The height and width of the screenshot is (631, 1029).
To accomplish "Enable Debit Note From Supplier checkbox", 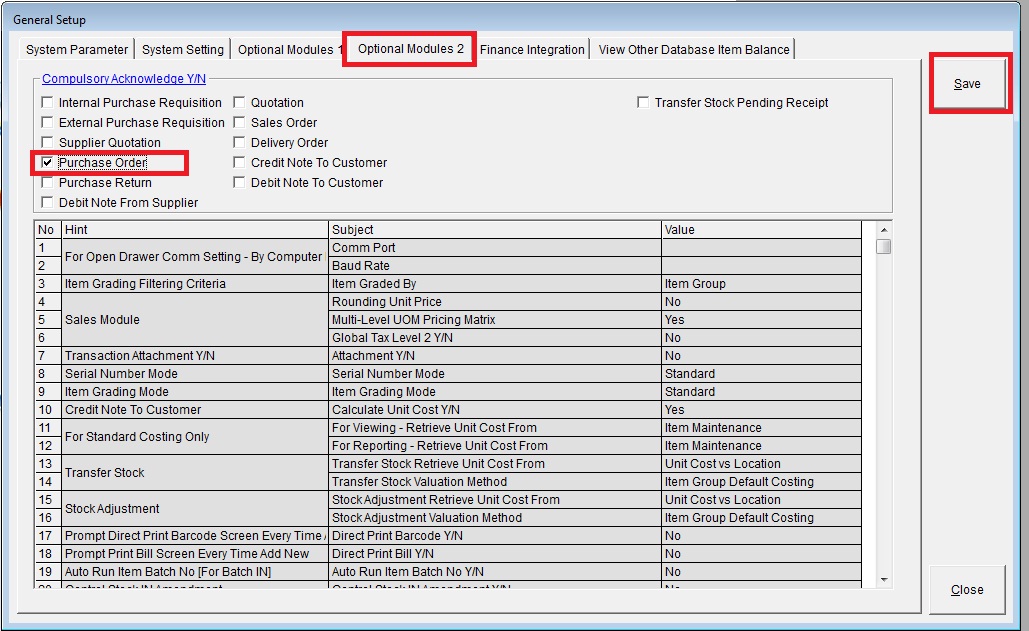I will pos(47,203).
